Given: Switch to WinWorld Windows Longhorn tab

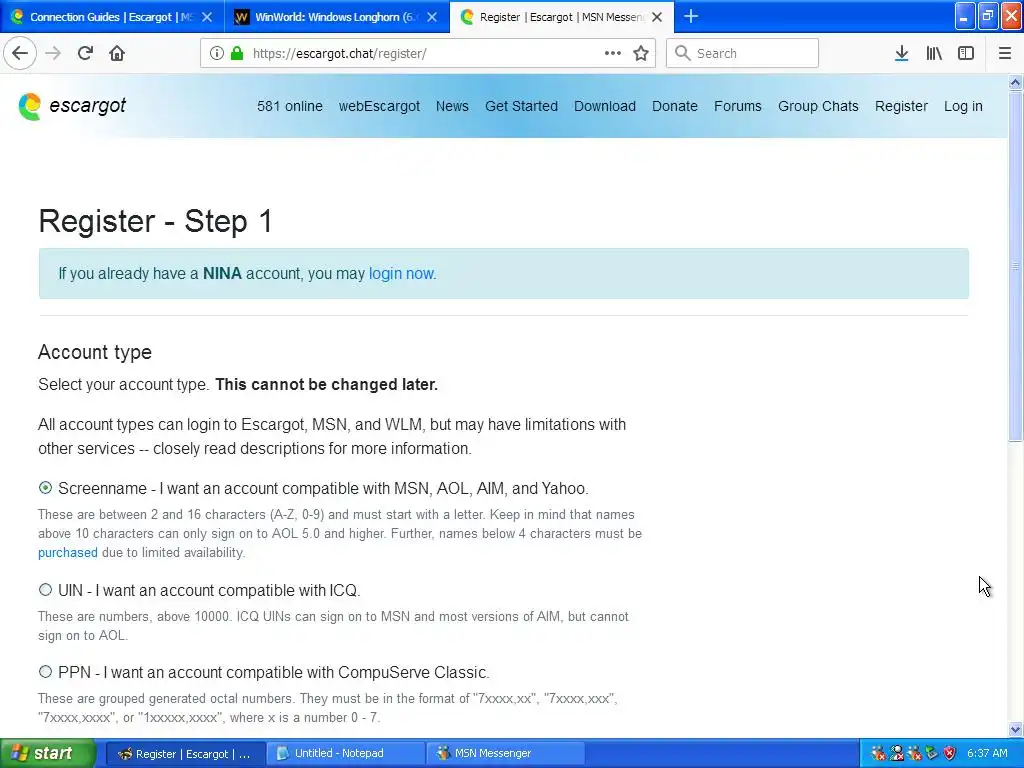Looking at the screenshot, I should point(337,17).
